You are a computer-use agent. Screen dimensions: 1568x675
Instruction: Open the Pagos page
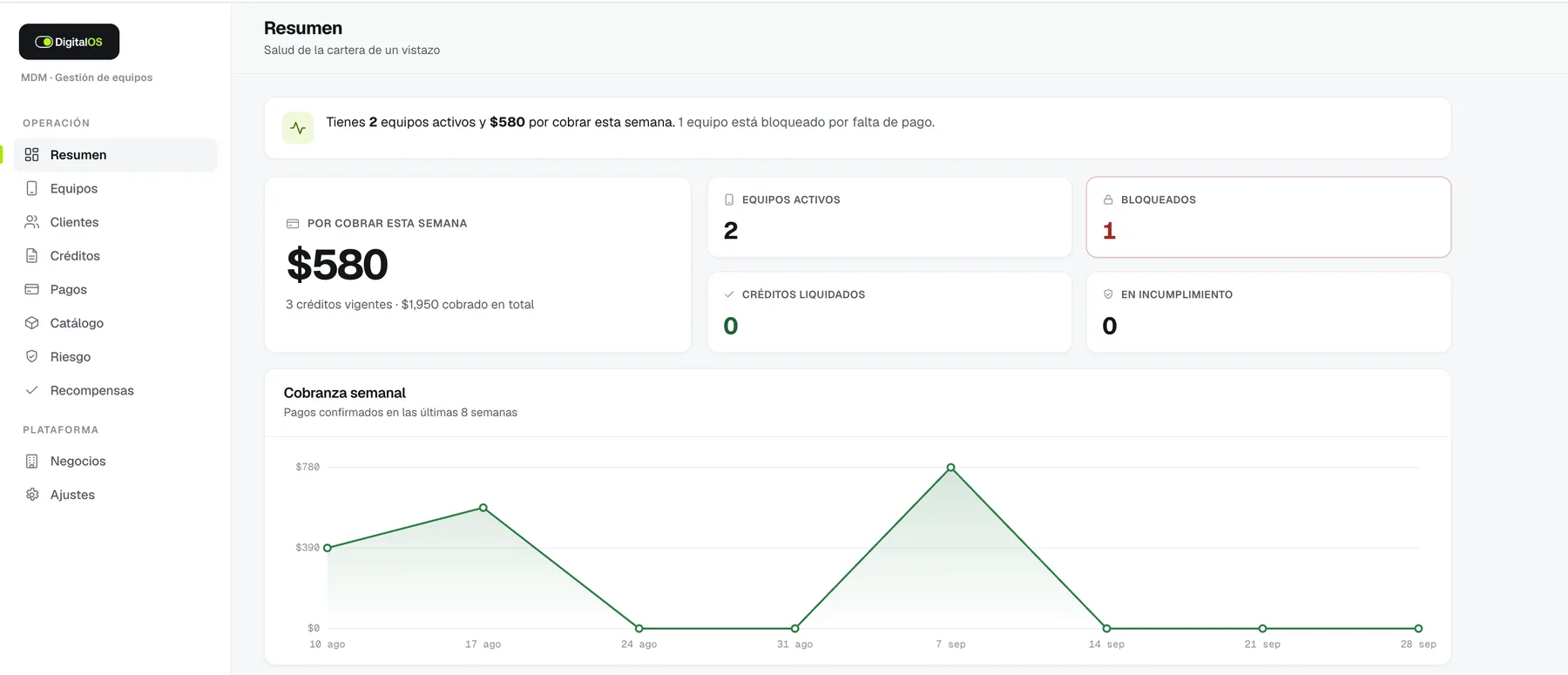point(116,289)
